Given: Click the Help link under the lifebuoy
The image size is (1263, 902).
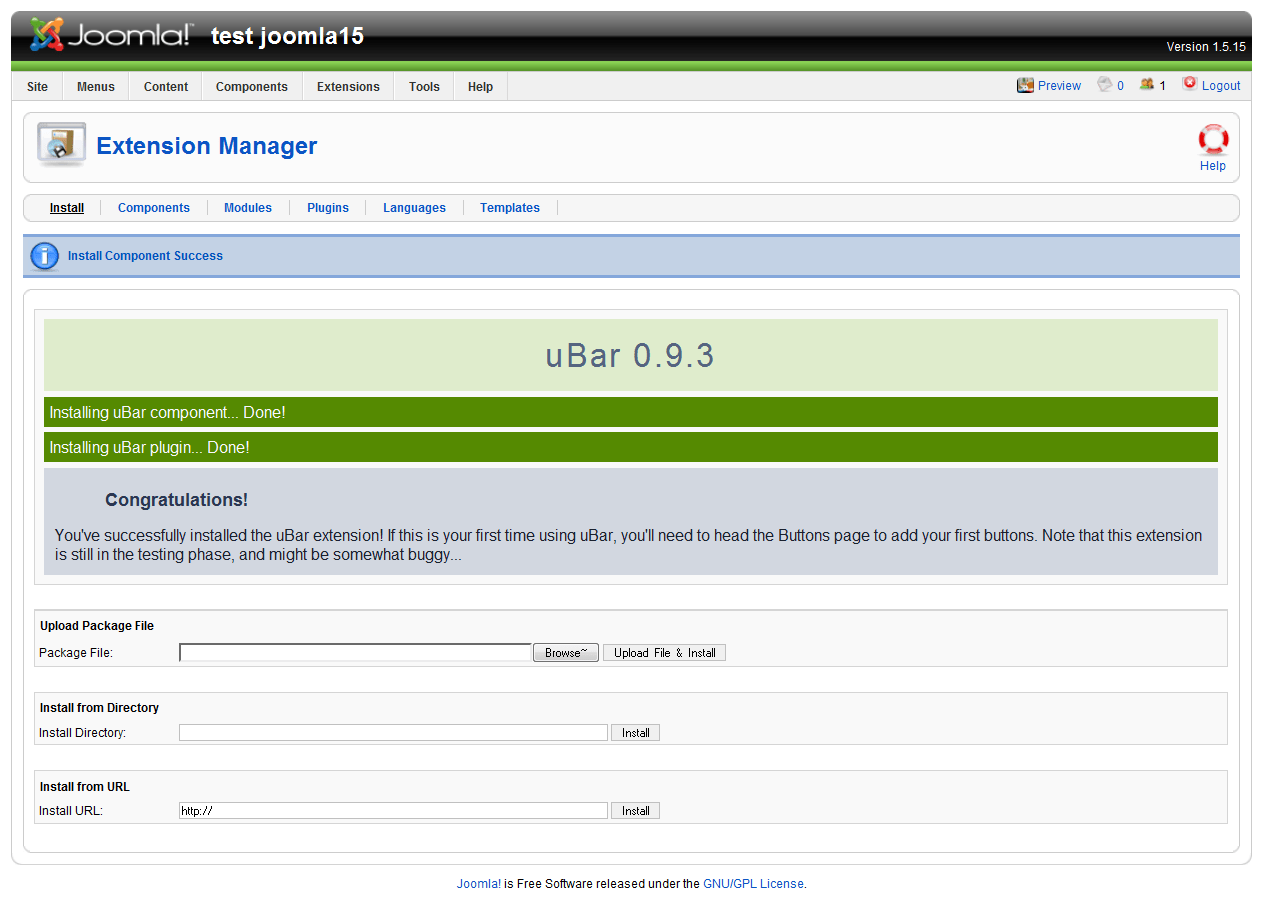Looking at the screenshot, I should pyautogui.click(x=1213, y=166).
